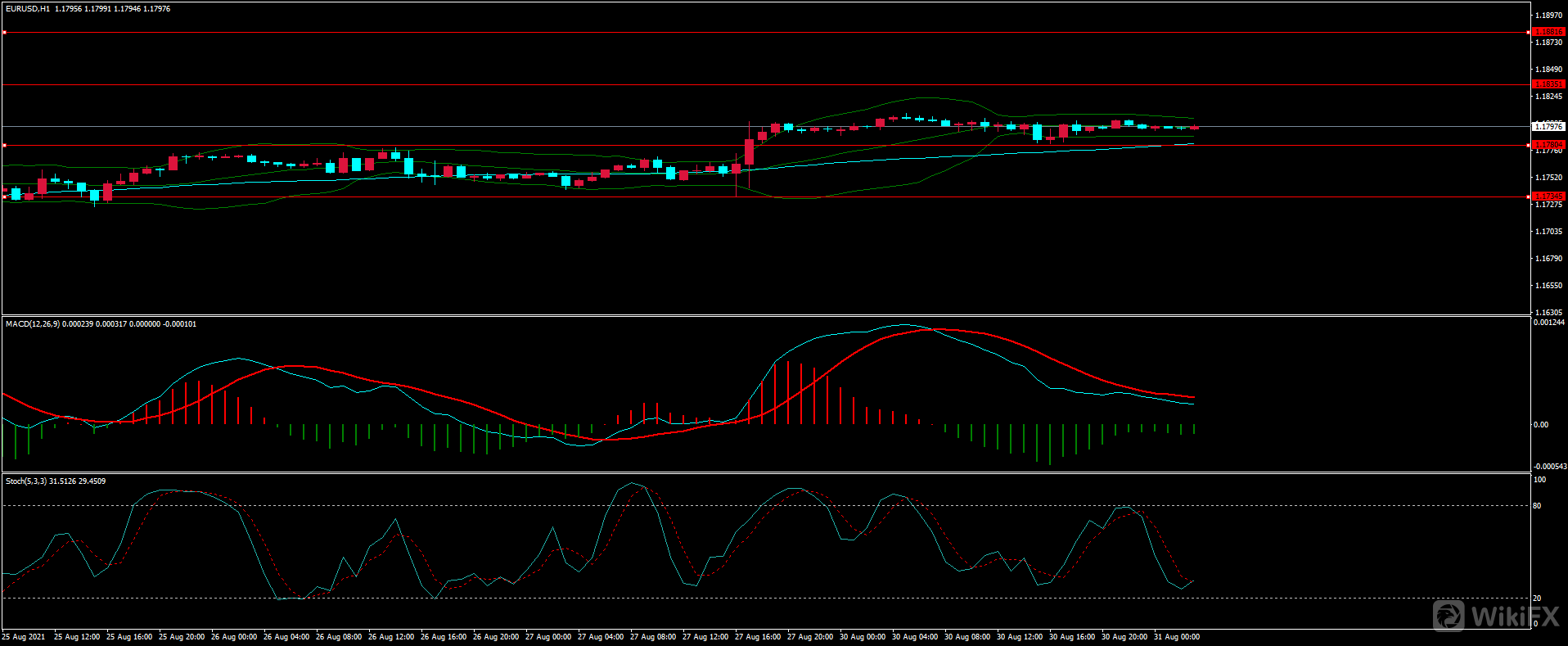
Task: Click the MACD 0.00 level label
Action: coord(1540,425)
